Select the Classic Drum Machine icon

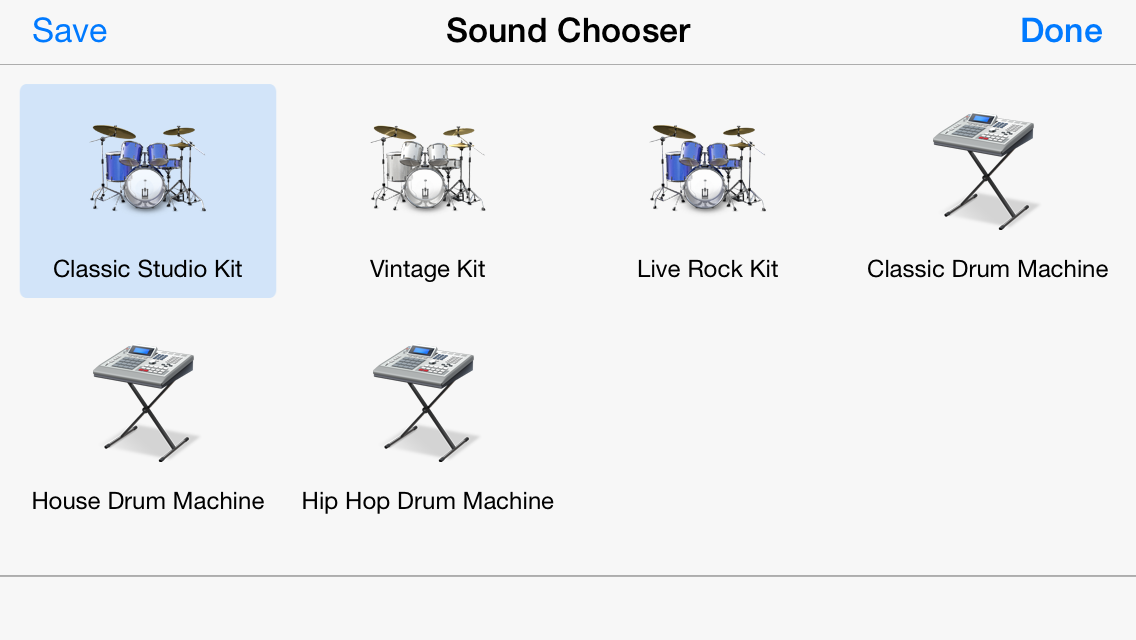tap(987, 171)
